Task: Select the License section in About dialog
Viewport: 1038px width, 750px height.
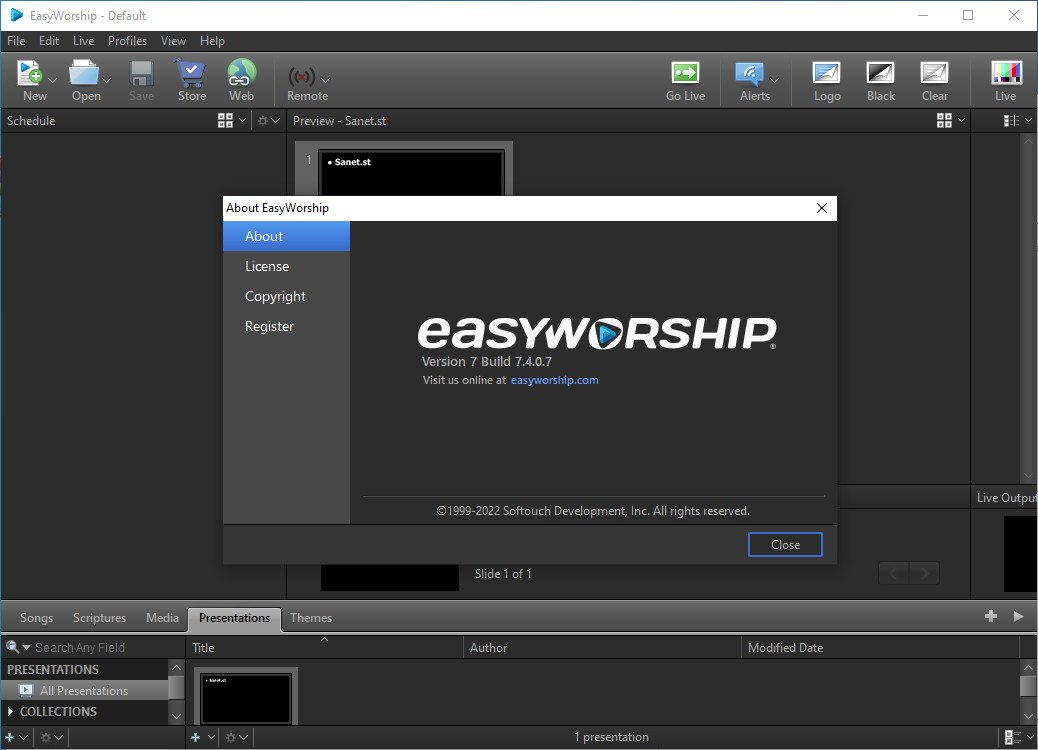Action: click(x=267, y=266)
